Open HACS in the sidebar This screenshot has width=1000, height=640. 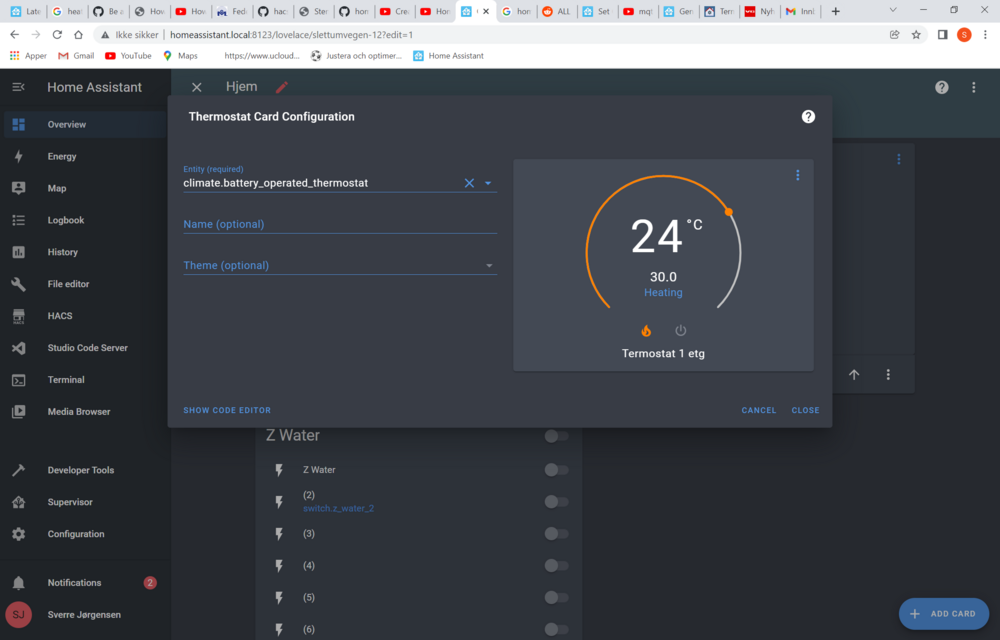click(60, 316)
